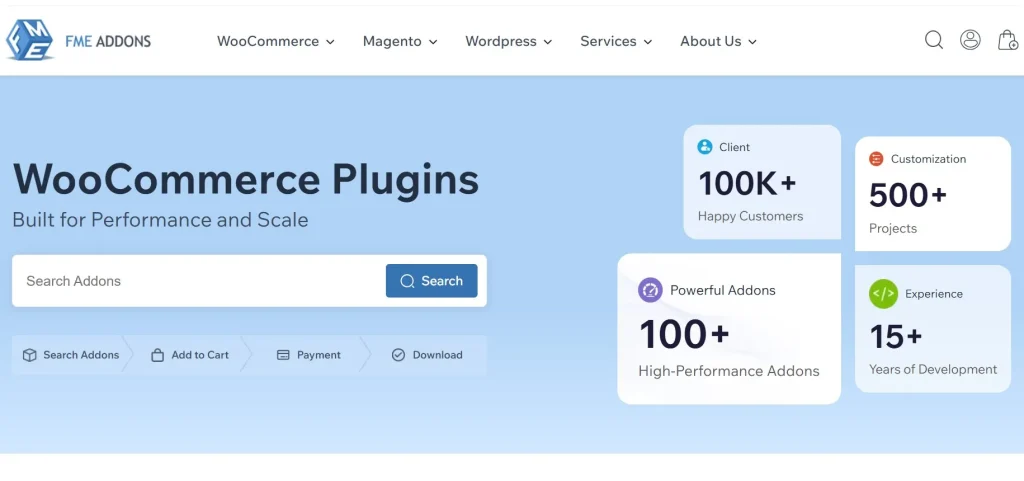Expand the Wordpress dropdown chevron
The image size is (1024, 481).
point(548,42)
